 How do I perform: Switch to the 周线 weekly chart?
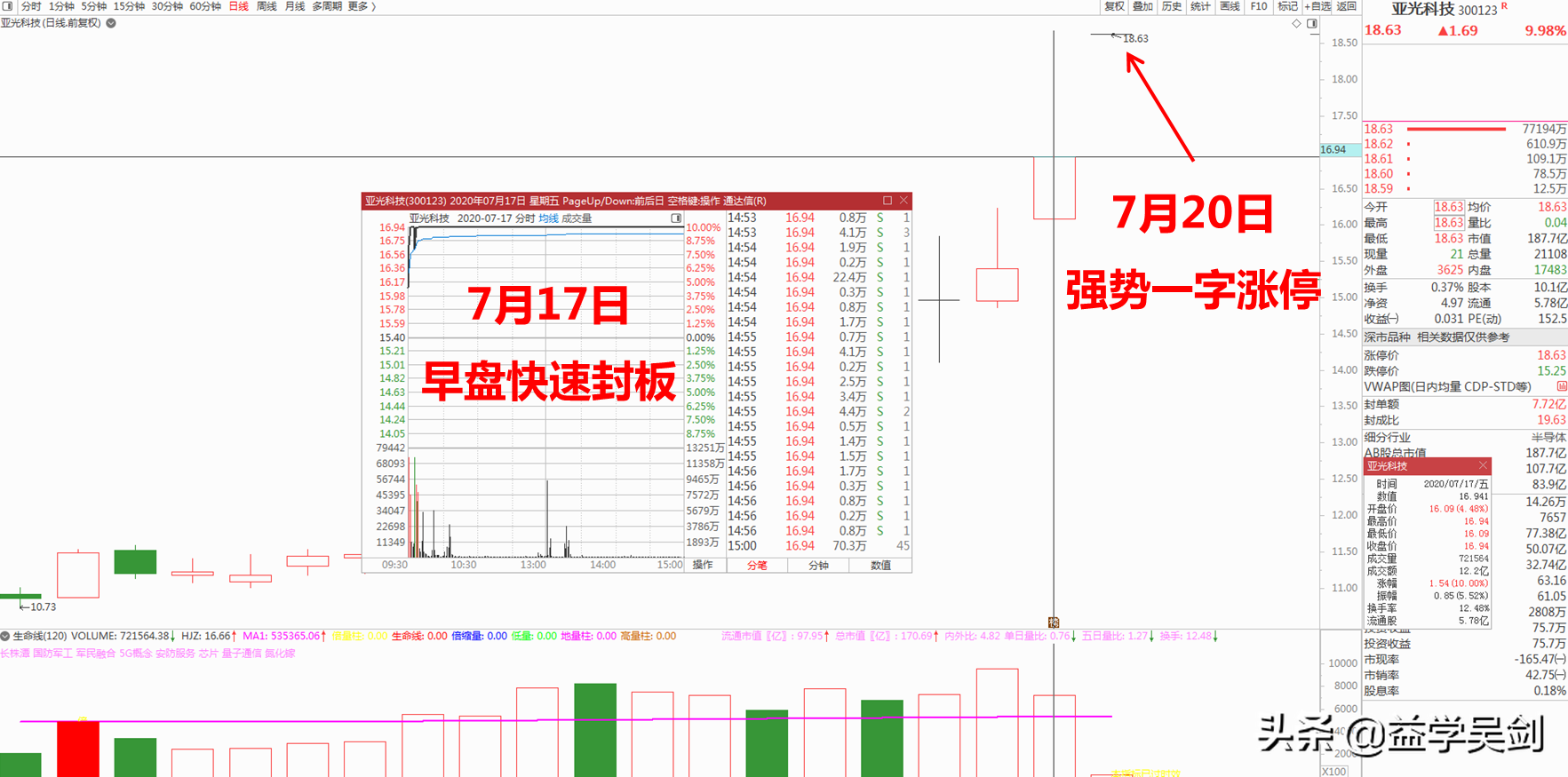click(267, 6)
